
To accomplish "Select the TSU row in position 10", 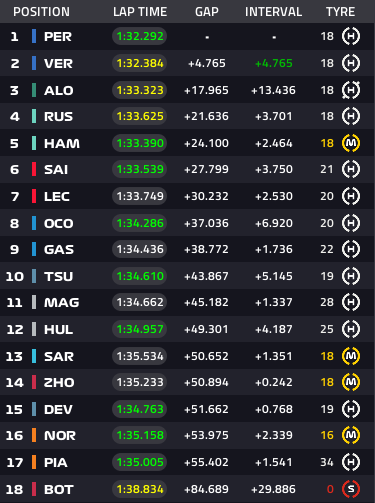I will point(187,276).
